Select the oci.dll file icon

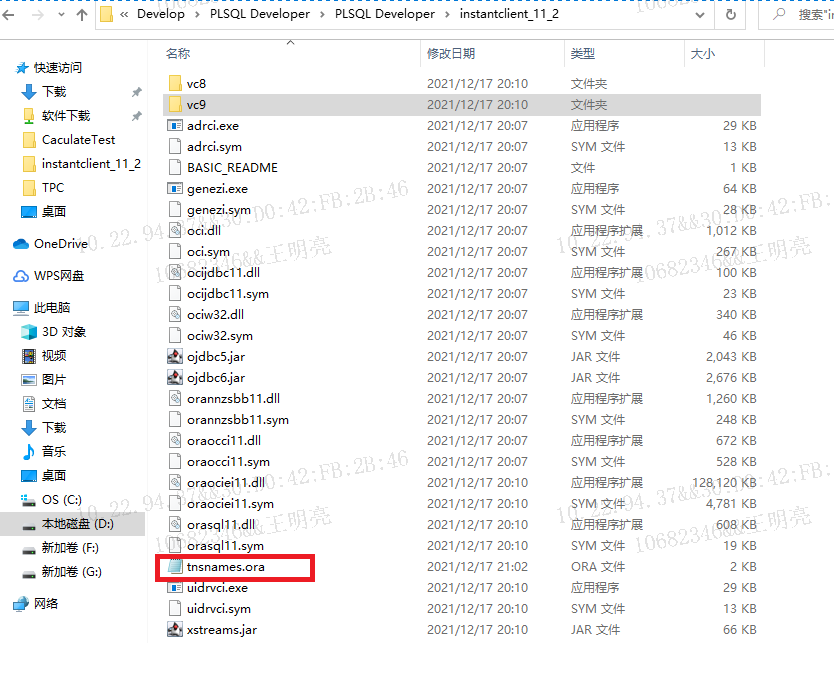point(175,230)
